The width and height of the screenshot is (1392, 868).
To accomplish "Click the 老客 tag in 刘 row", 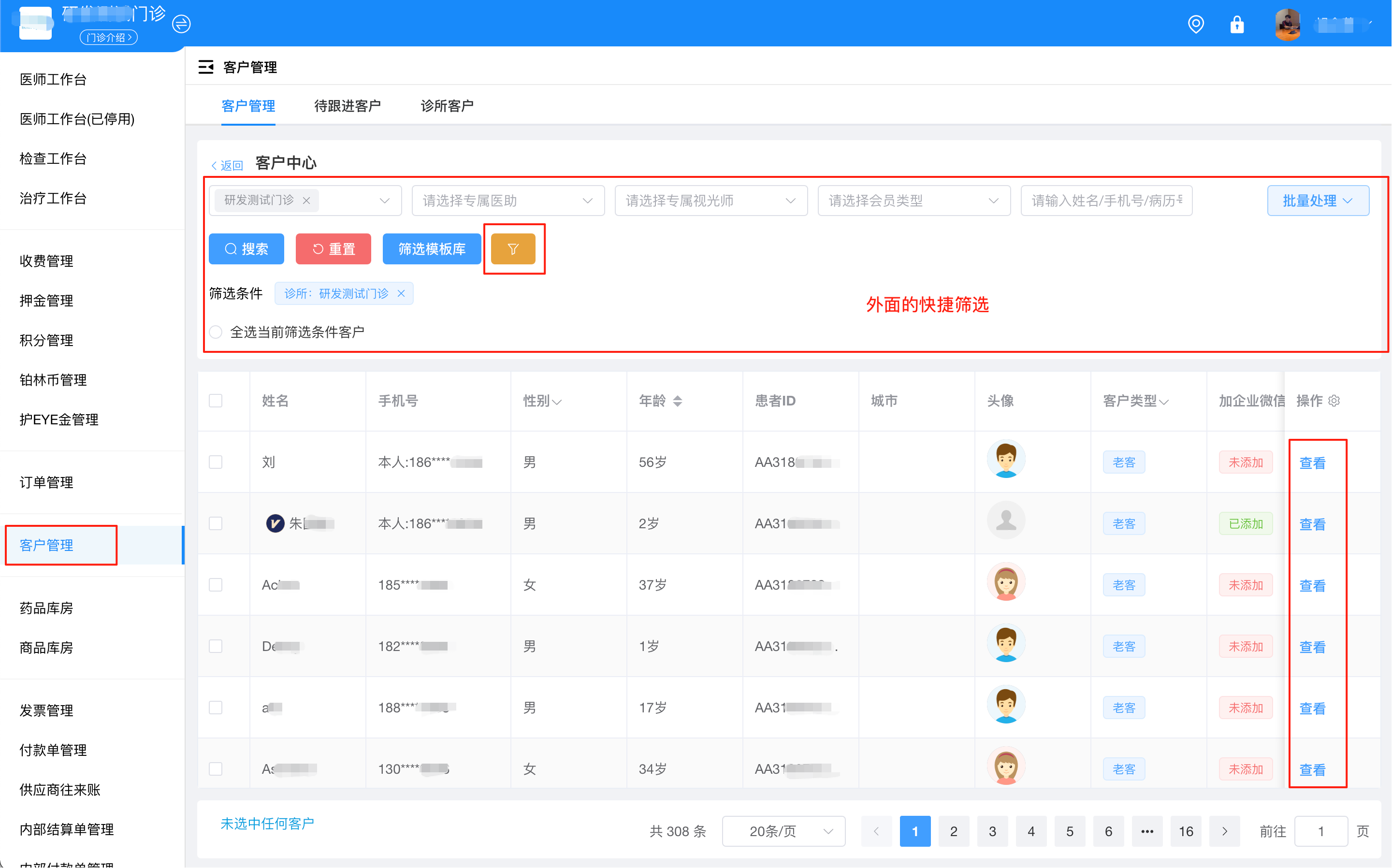I will tap(1123, 462).
